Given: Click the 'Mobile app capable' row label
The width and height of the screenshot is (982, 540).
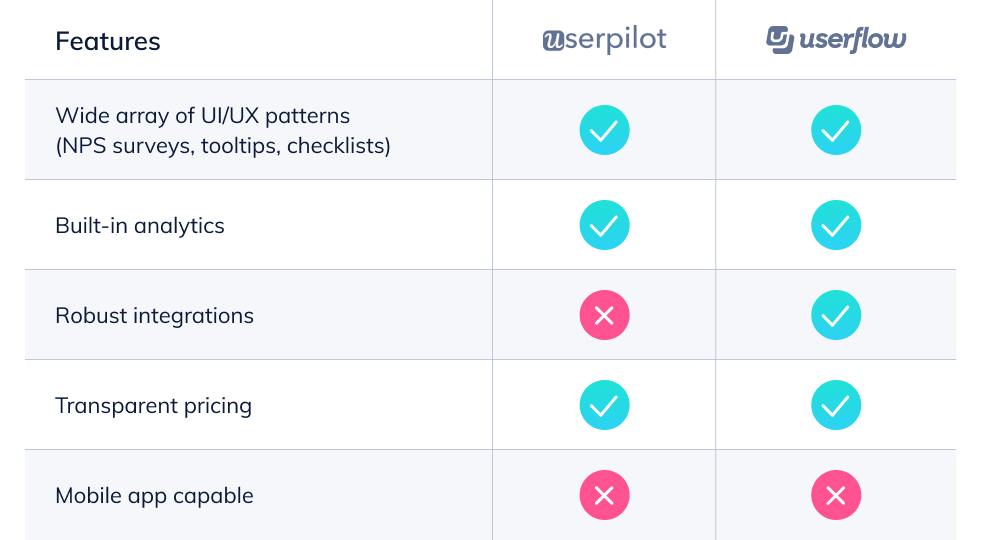Looking at the screenshot, I should (154, 496).
